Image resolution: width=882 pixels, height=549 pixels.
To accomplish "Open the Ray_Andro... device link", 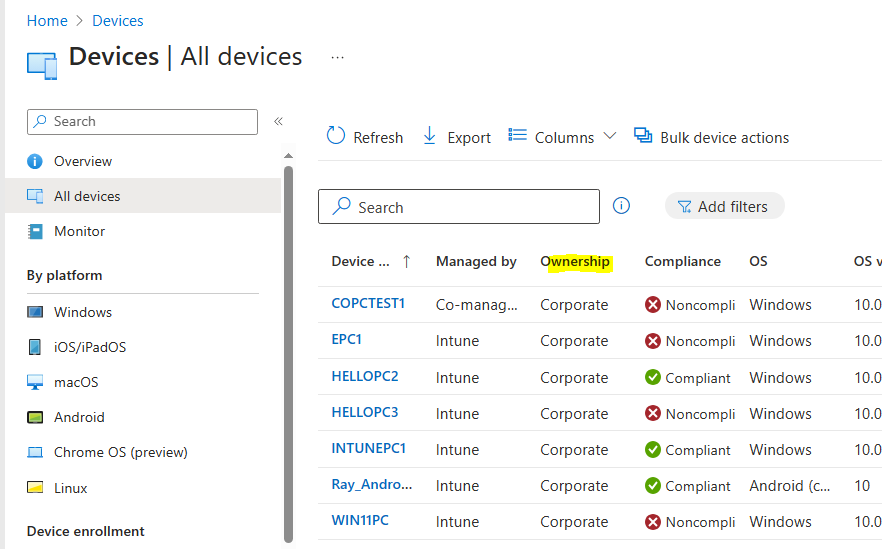I will click(372, 484).
